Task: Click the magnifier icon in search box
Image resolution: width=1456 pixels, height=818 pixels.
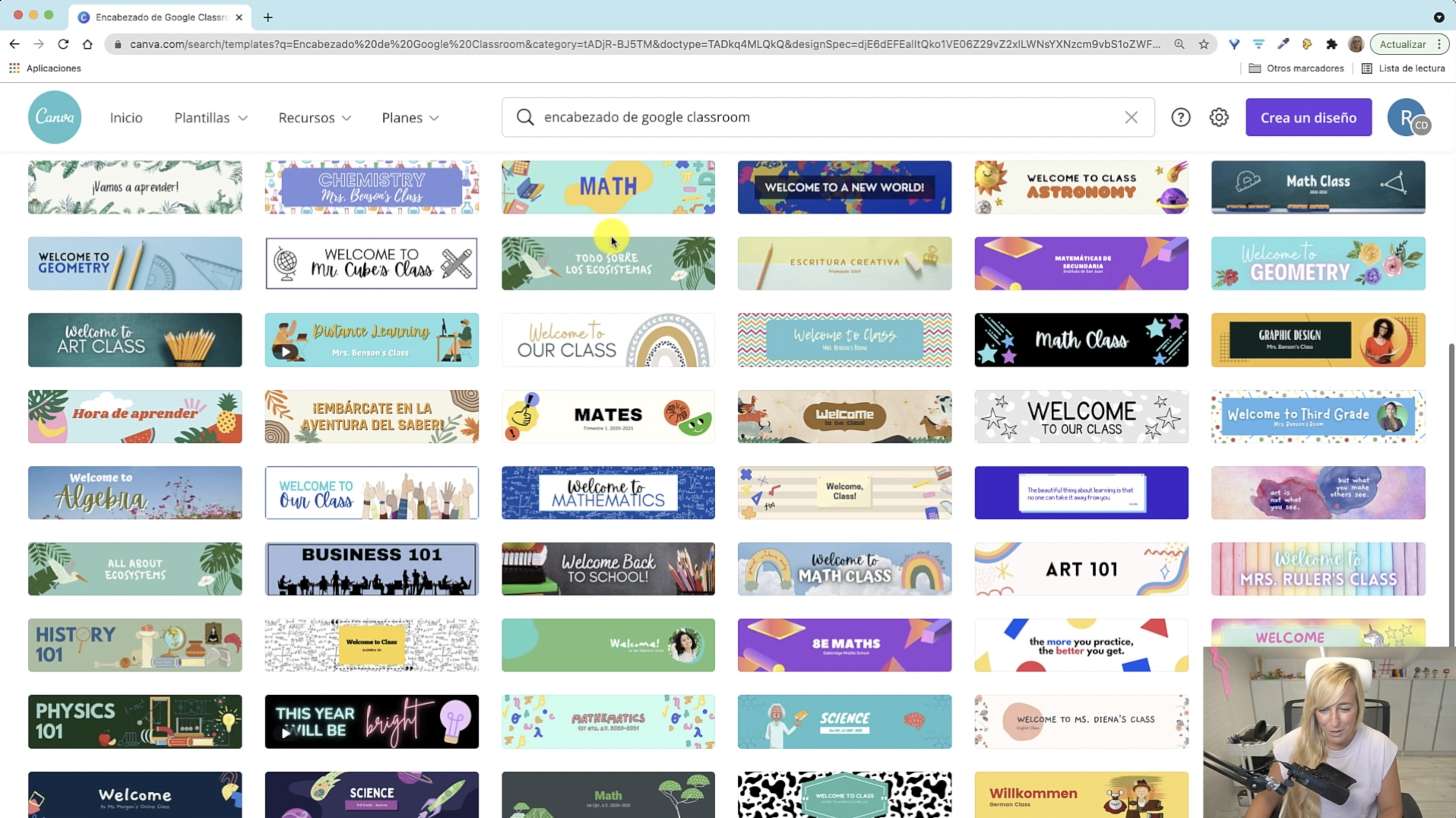Action: [525, 117]
